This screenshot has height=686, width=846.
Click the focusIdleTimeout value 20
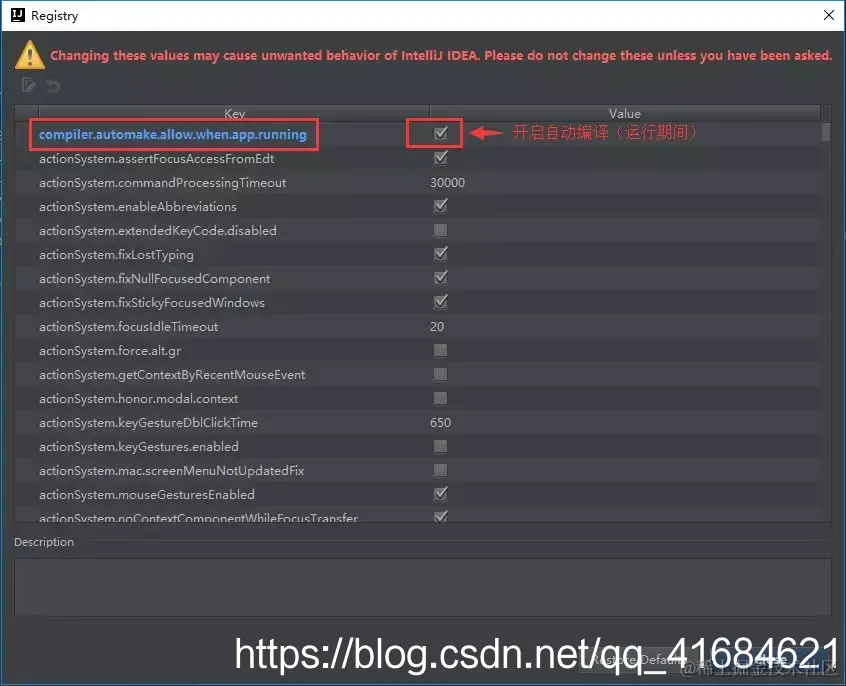[437, 327]
